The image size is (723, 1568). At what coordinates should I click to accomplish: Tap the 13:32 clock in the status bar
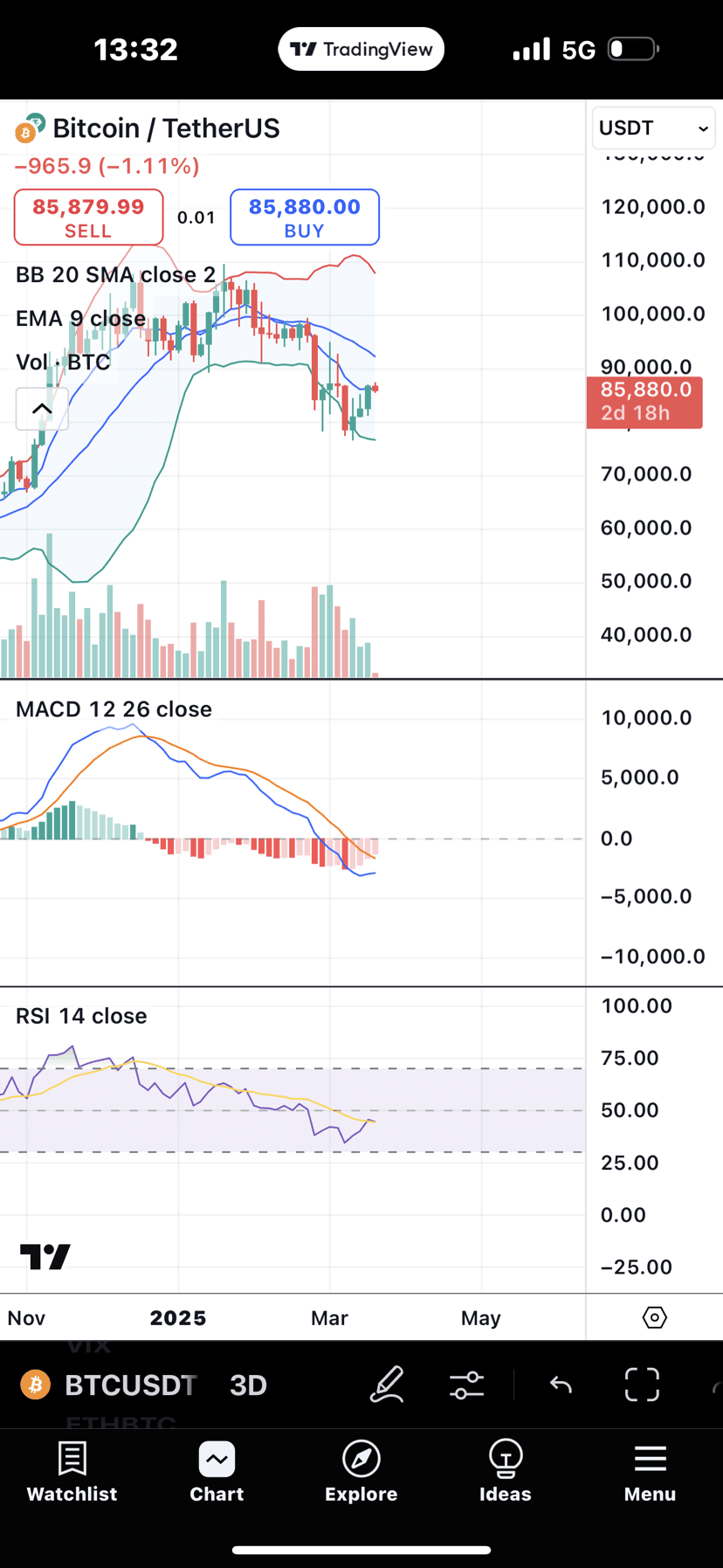(x=135, y=50)
